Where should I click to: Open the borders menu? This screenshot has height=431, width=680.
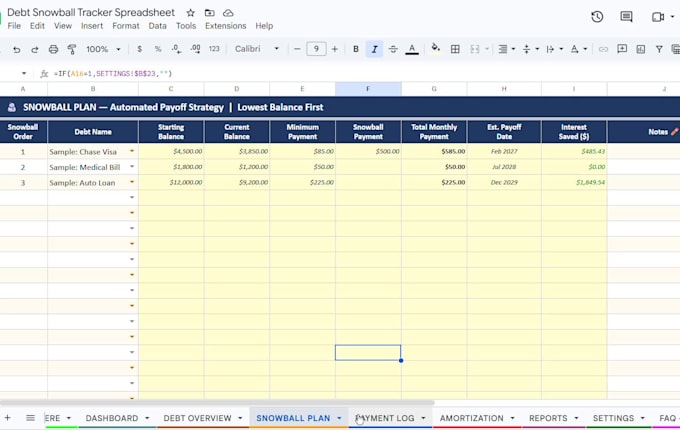tap(455, 49)
